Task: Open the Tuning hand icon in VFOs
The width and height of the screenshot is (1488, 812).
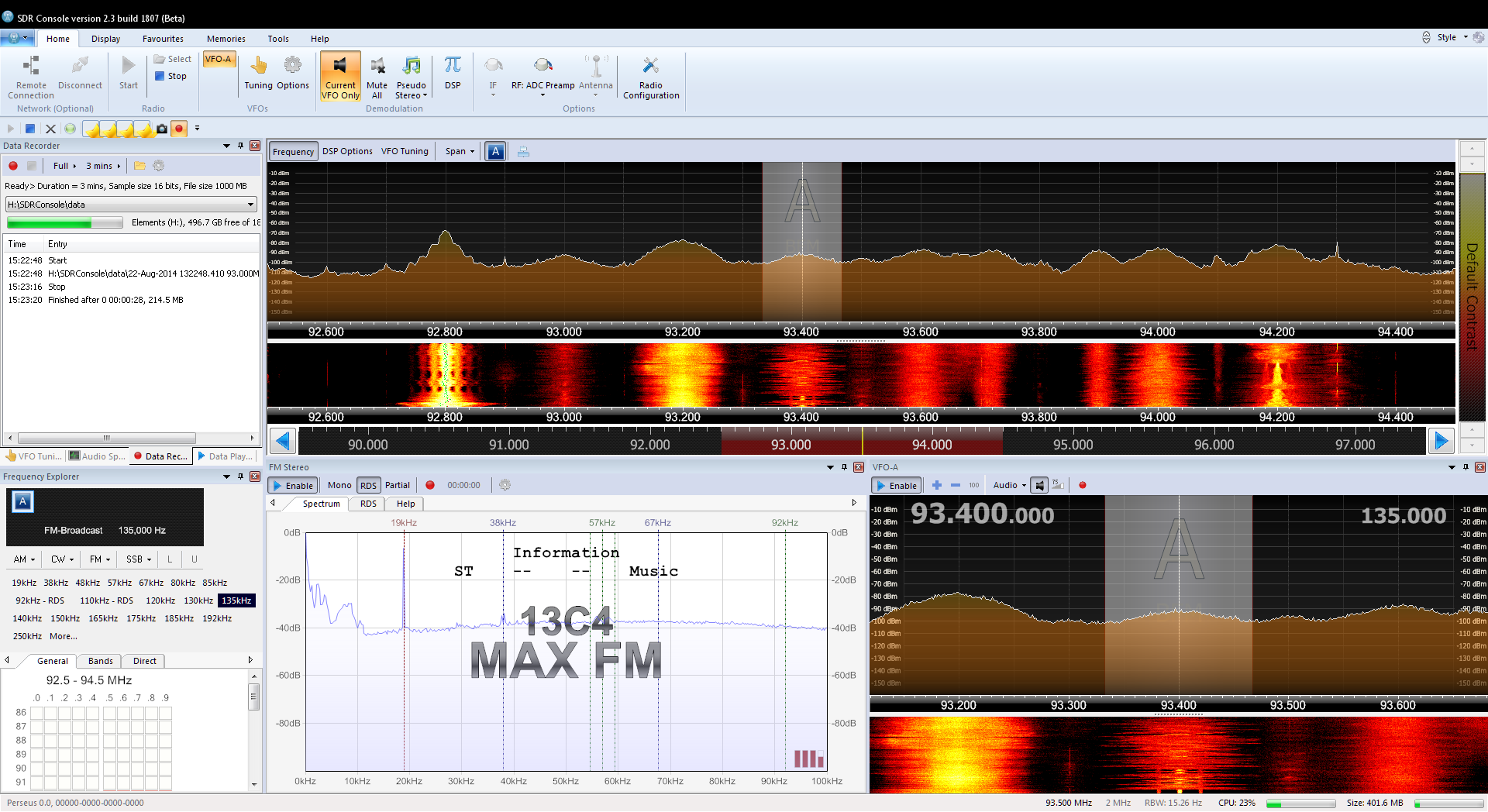Action: tap(259, 73)
